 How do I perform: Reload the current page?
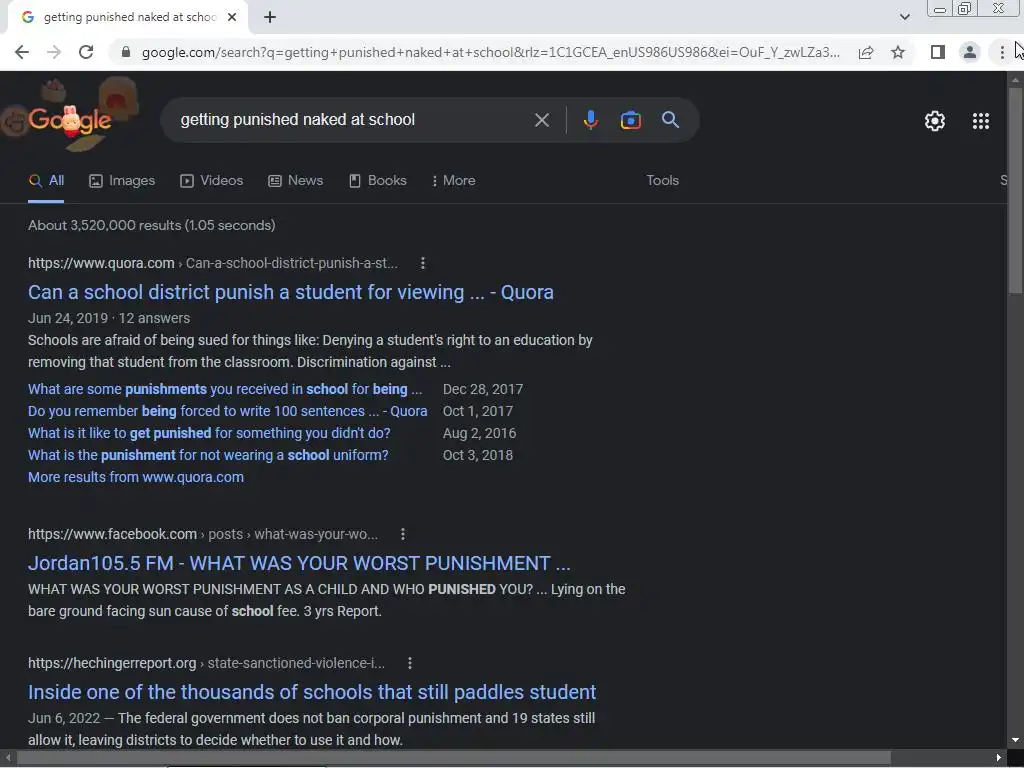coord(86,52)
